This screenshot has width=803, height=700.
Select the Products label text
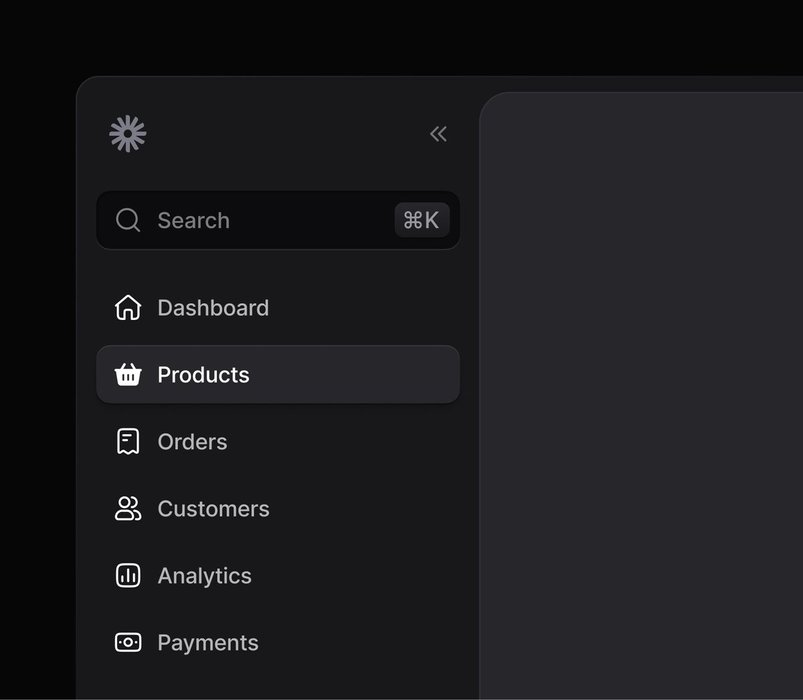[x=203, y=375]
